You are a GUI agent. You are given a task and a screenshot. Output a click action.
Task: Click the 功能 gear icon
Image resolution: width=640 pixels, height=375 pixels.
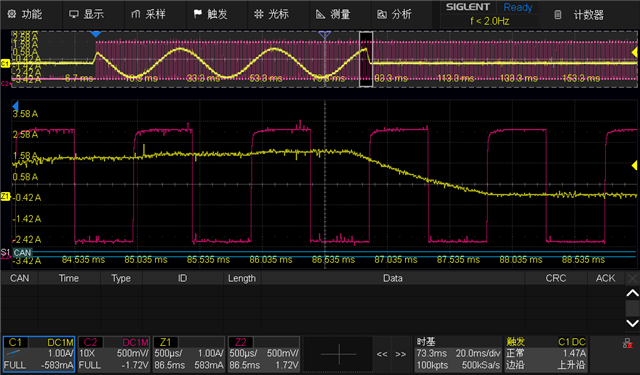(x=12, y=14)
